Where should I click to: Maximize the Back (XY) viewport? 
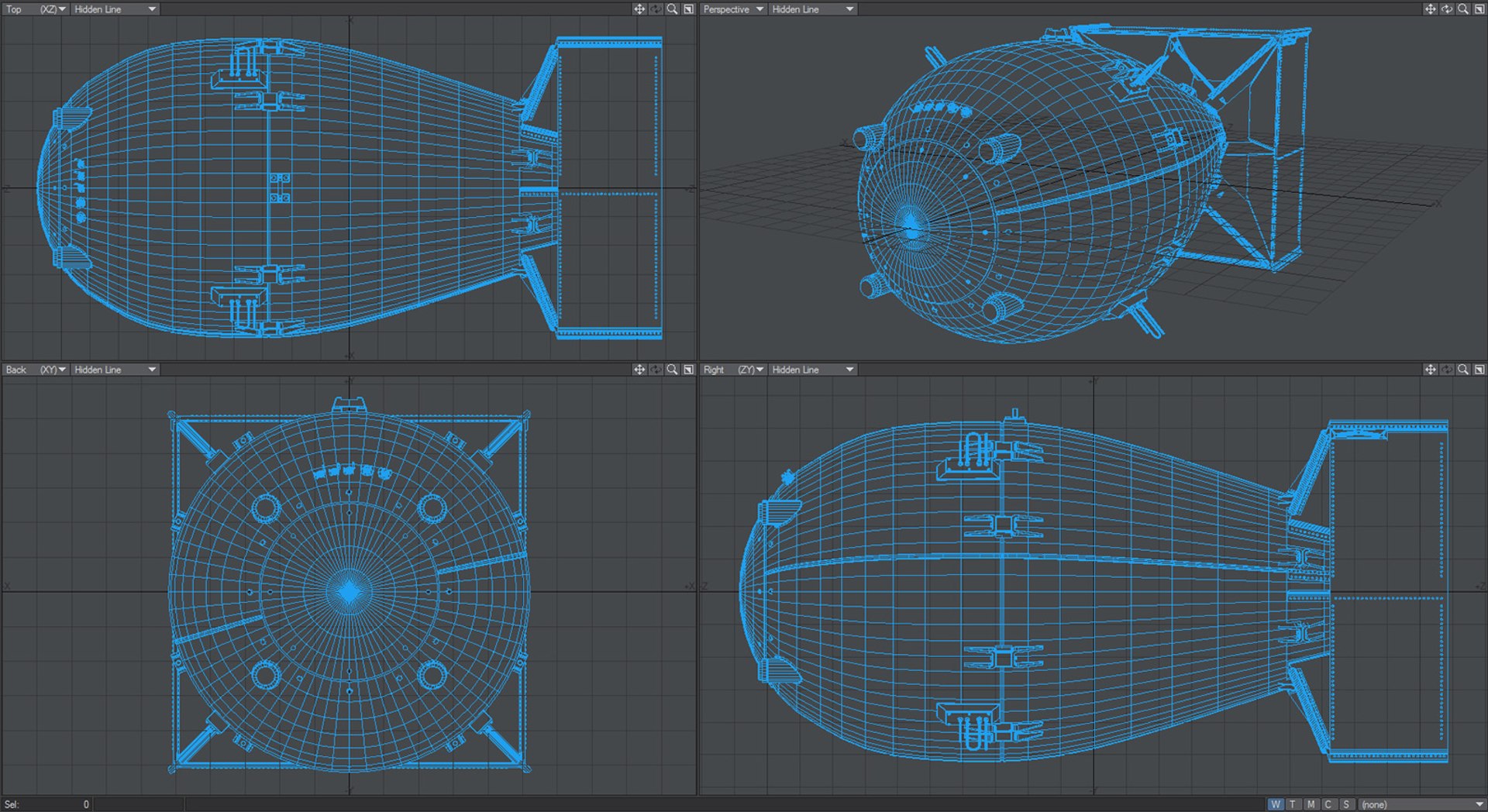(x=688, y=370)
